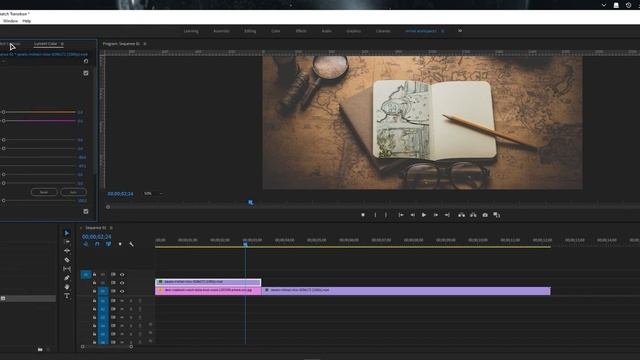Select the Track Select Forward tool
The image size is (640, 360).
click(x=67, y=242)
